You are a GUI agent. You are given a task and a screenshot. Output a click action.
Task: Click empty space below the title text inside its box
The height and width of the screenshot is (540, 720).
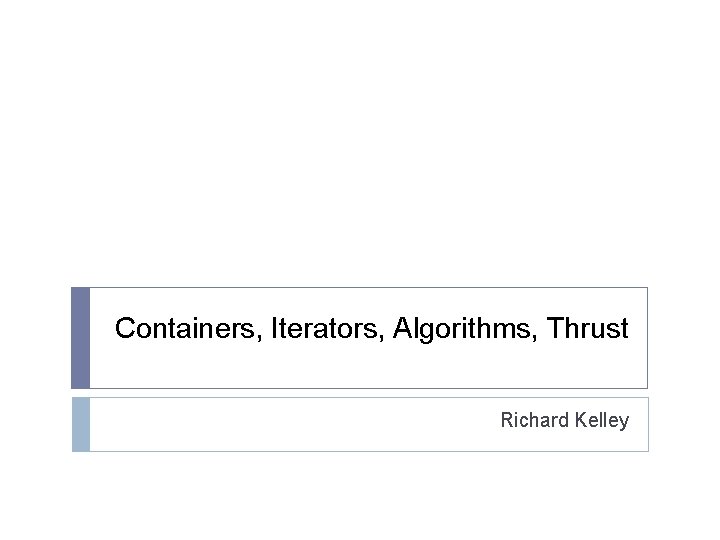coord(360,368)
